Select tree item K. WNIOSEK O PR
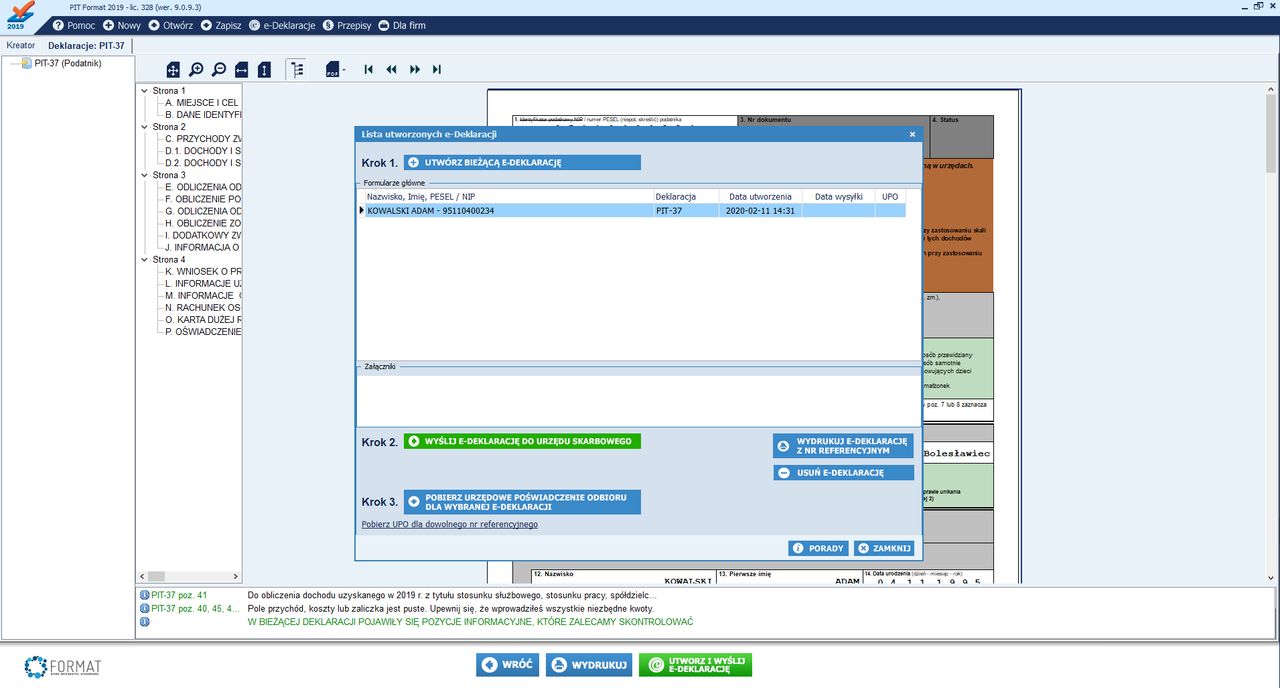The width and height of the screenshot is (1280, 688). click(x=203, y=271)
